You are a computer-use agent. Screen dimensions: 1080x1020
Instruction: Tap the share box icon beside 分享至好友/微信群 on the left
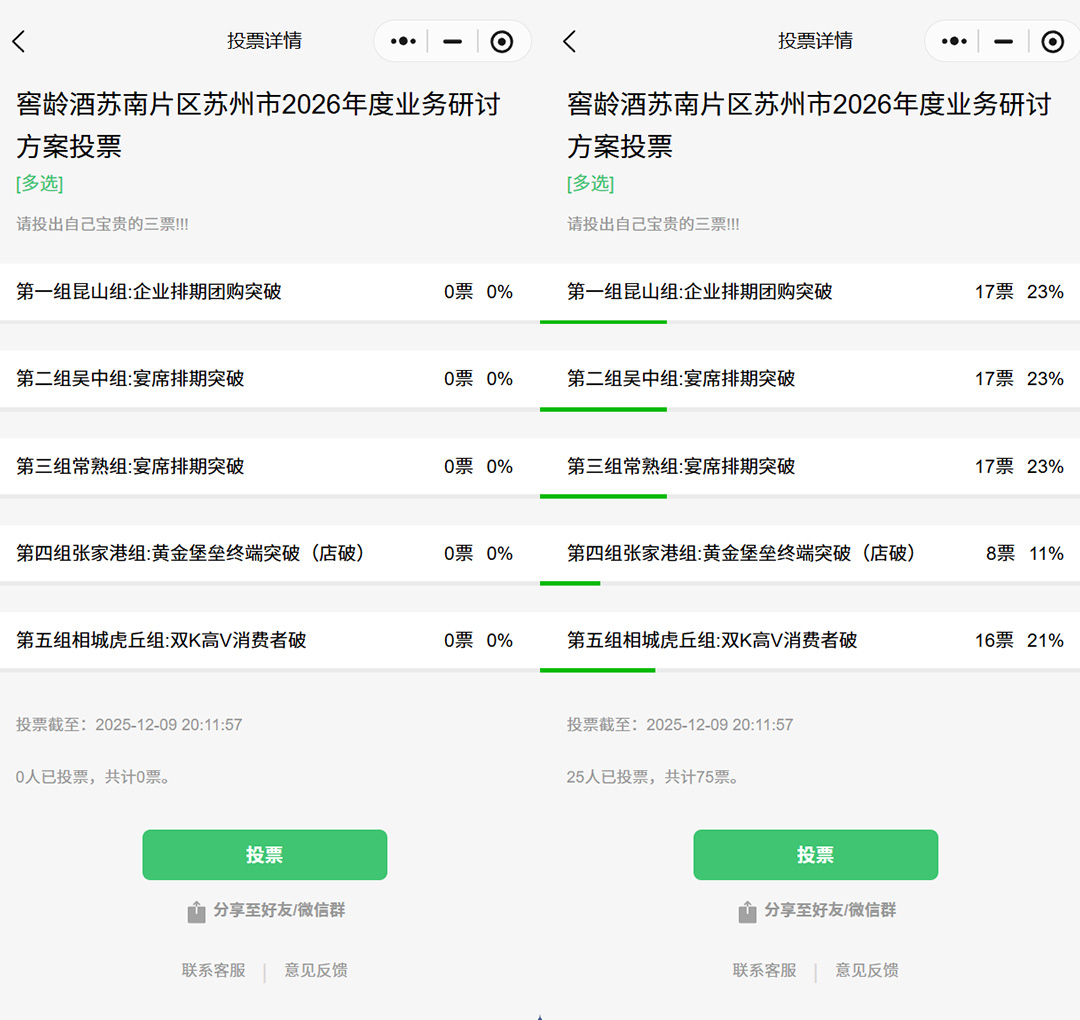click(x=196, y=911)
